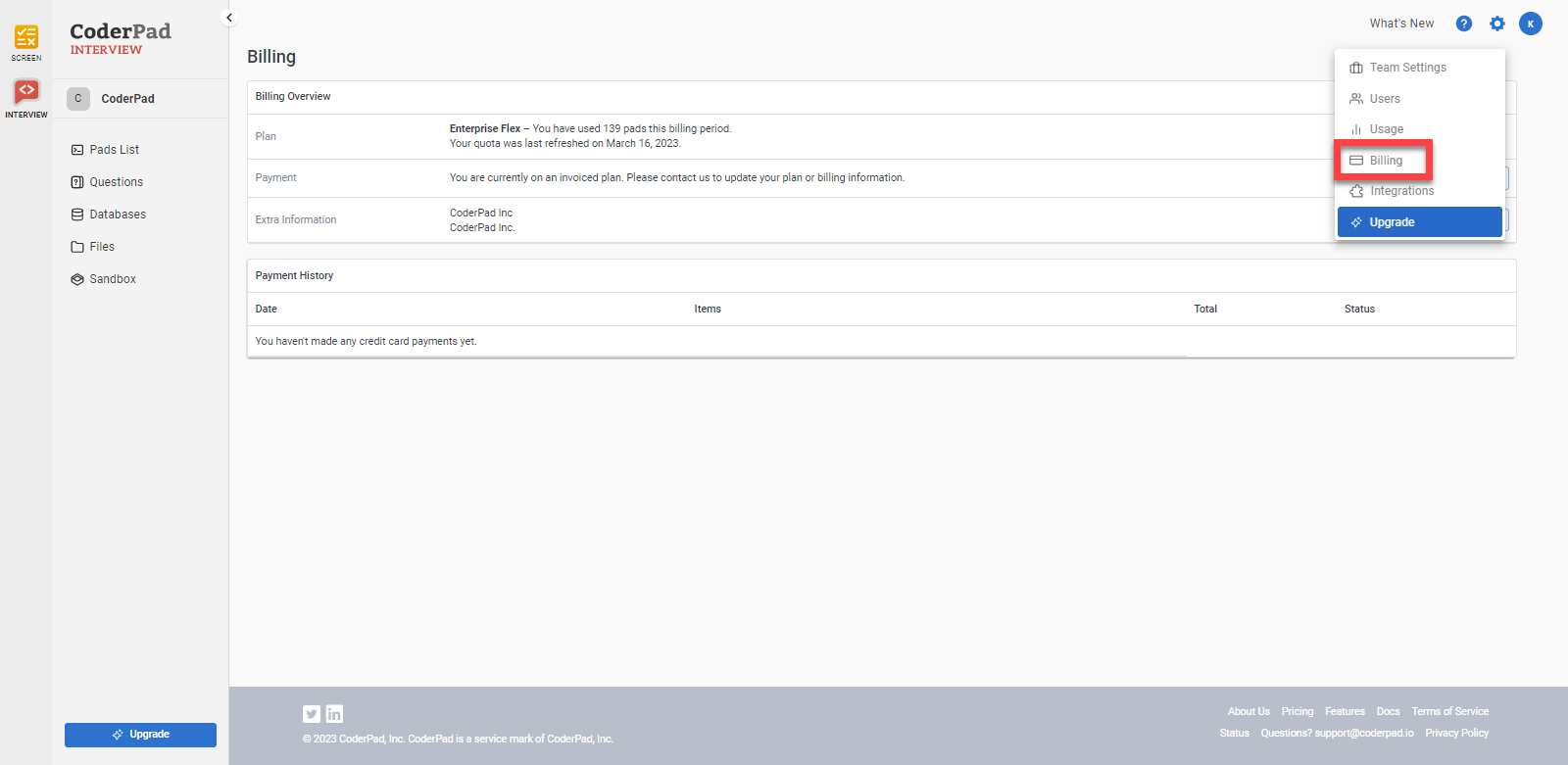Image resolution: width=1568 pixels, height=765 pixels.
Task: Open the CoderPad team selector
Action: (x=127, y=99)
